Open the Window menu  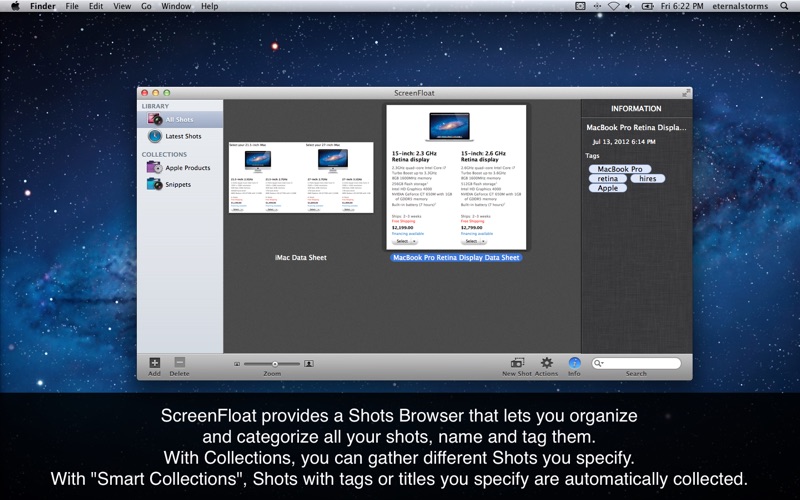176,6
